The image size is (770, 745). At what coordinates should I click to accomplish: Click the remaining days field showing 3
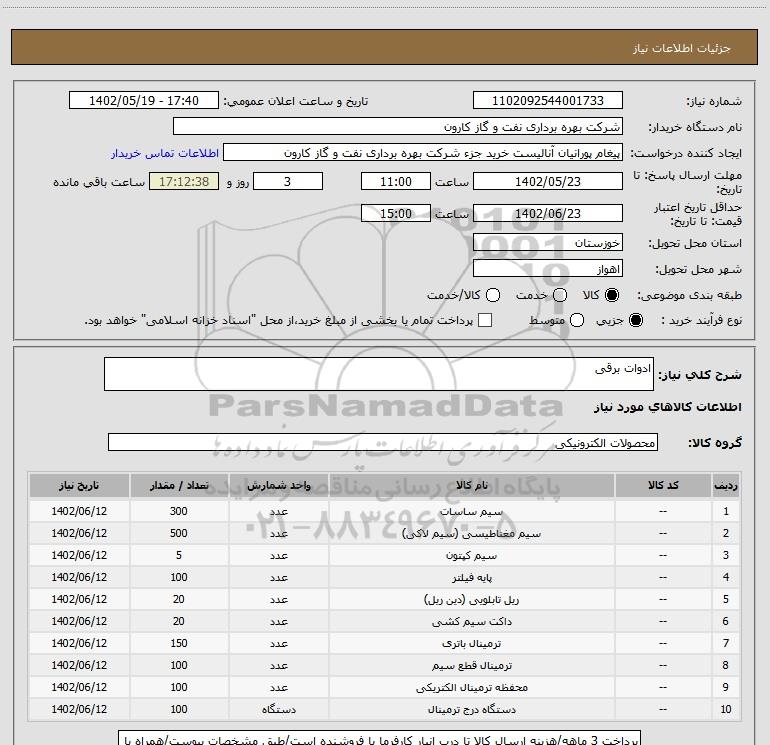288,181
